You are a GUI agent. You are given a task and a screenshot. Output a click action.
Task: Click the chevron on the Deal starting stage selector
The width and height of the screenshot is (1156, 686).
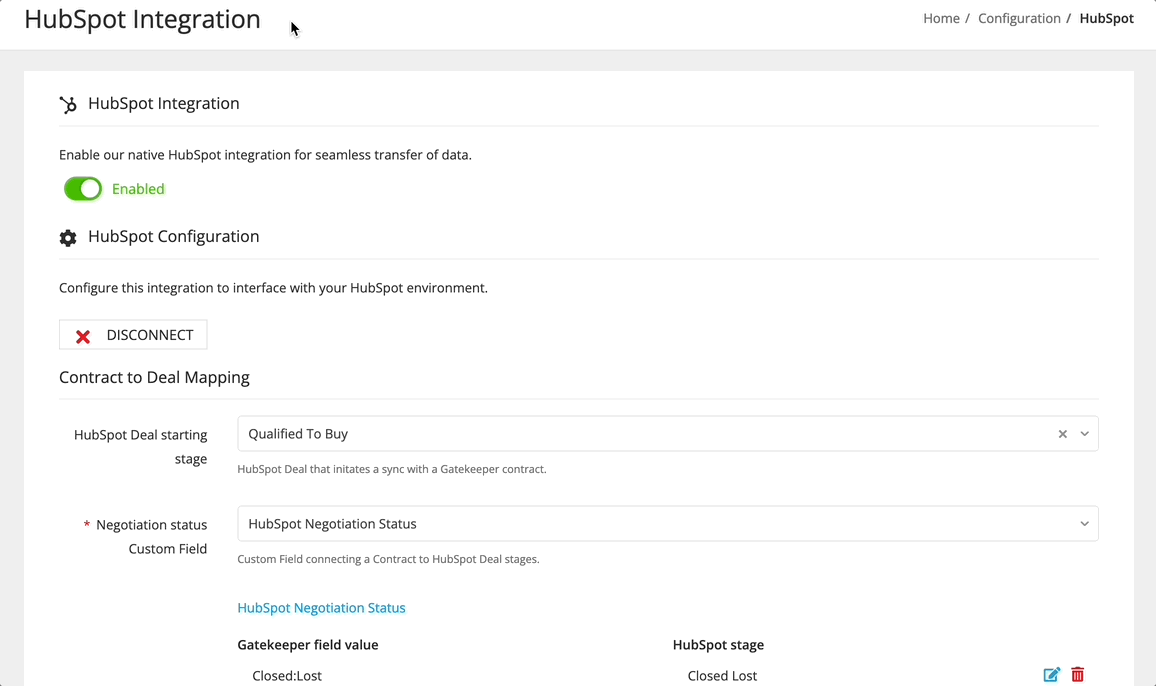point(1084,433)
